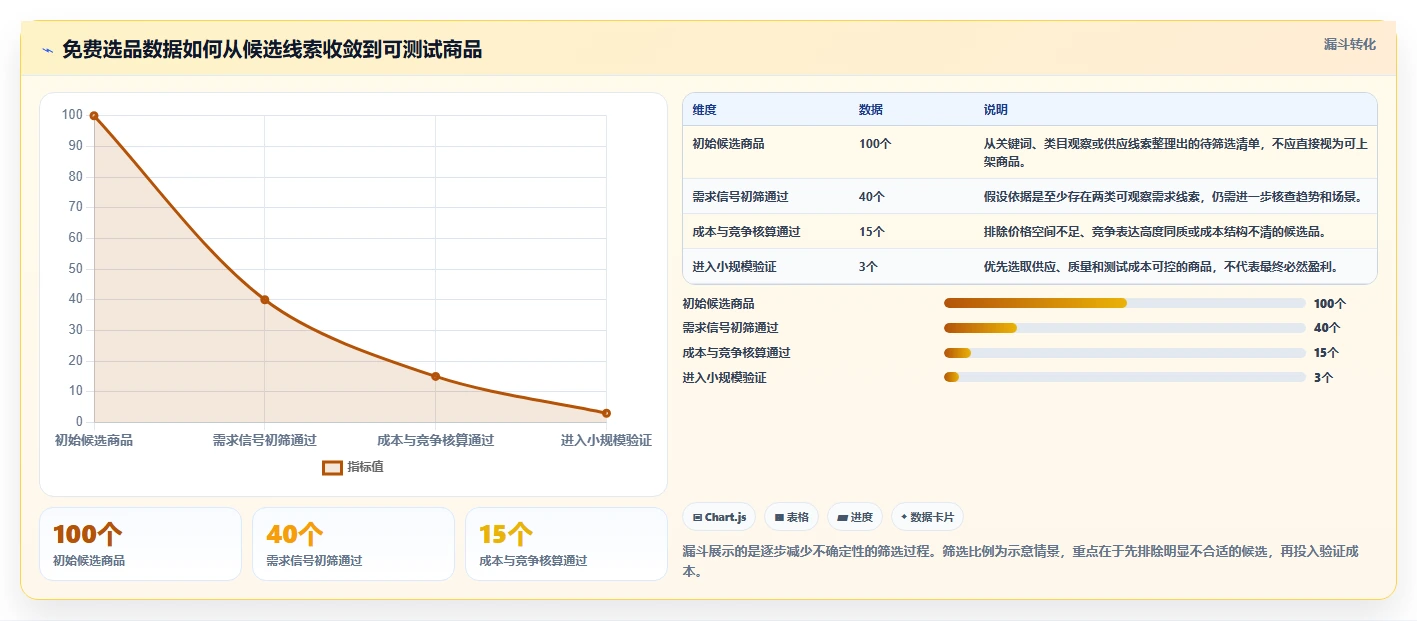Click the 成本与竞争核算通过 x-axis label on the chart
1417x621 pixels.
[435, 440]
